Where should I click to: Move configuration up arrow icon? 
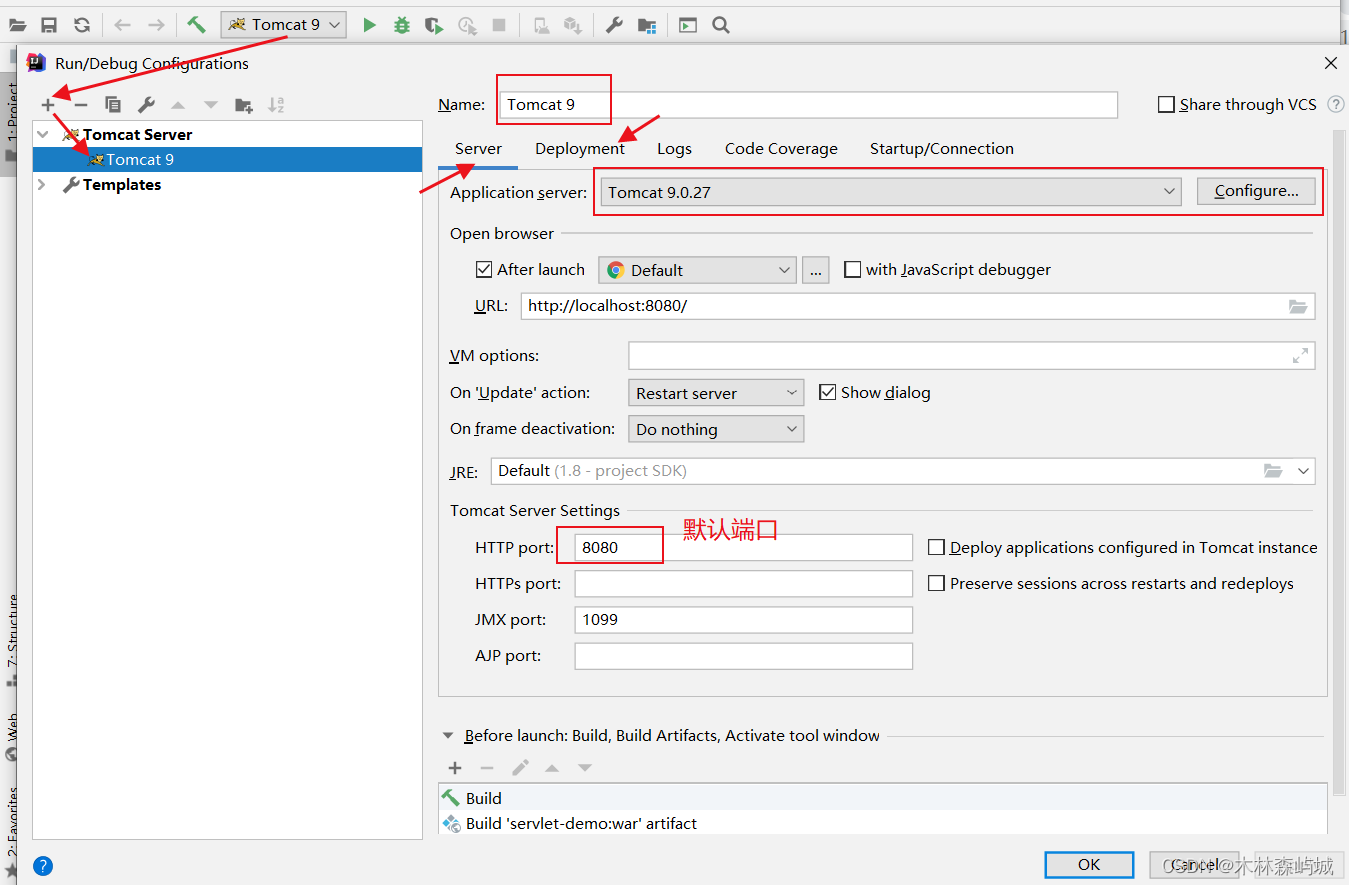coord(178,104)
